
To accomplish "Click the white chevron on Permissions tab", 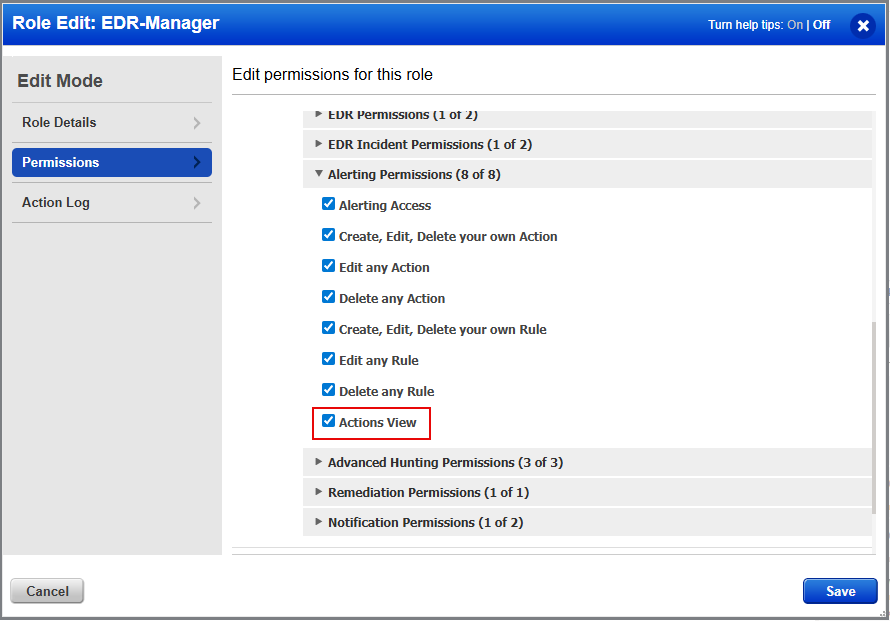I will pyautogui.click(x=197, y=163).
